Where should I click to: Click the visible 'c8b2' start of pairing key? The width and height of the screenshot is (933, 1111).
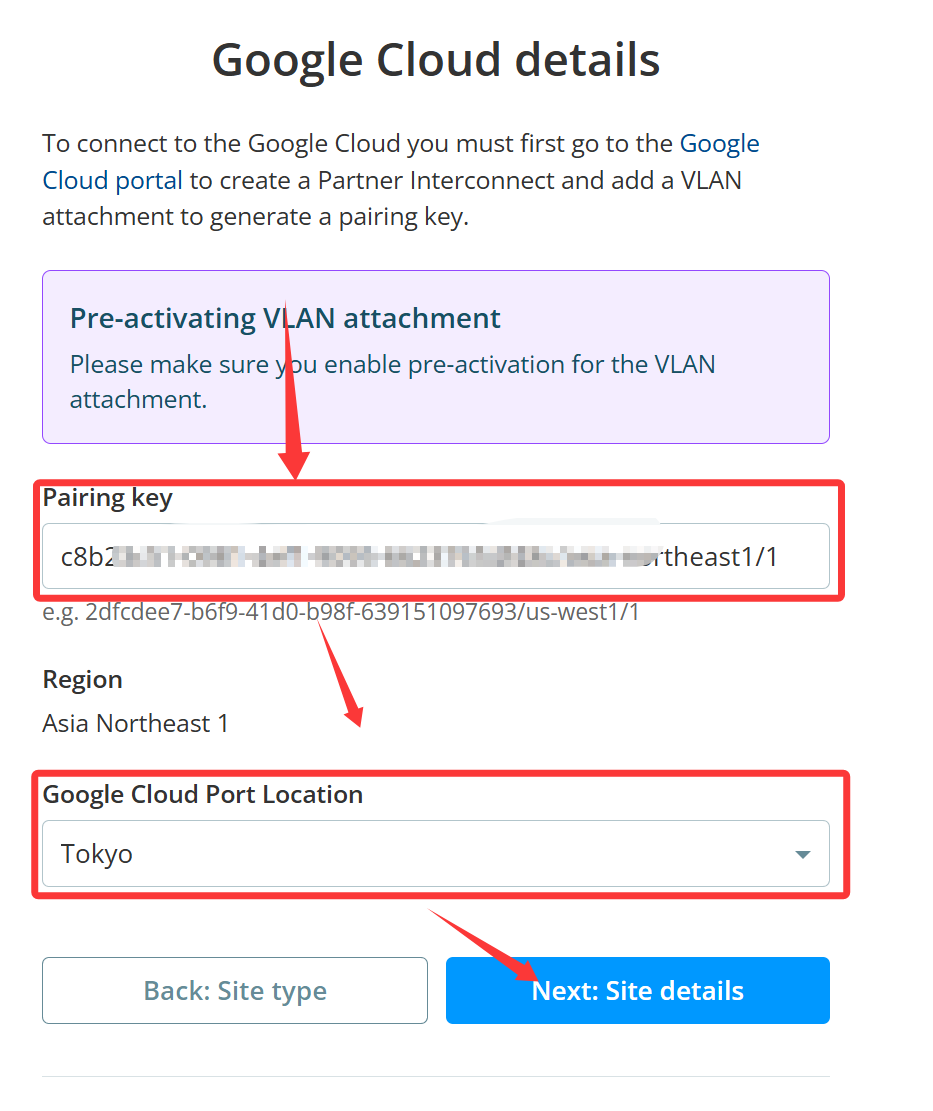pos(87,557)
